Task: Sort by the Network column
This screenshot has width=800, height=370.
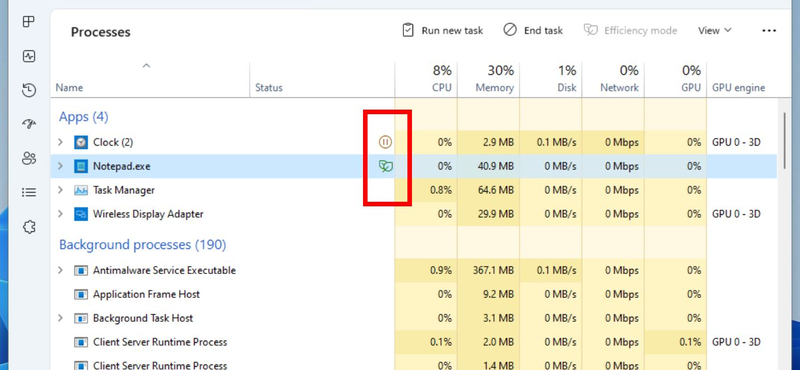Action: tap(613, 80)
